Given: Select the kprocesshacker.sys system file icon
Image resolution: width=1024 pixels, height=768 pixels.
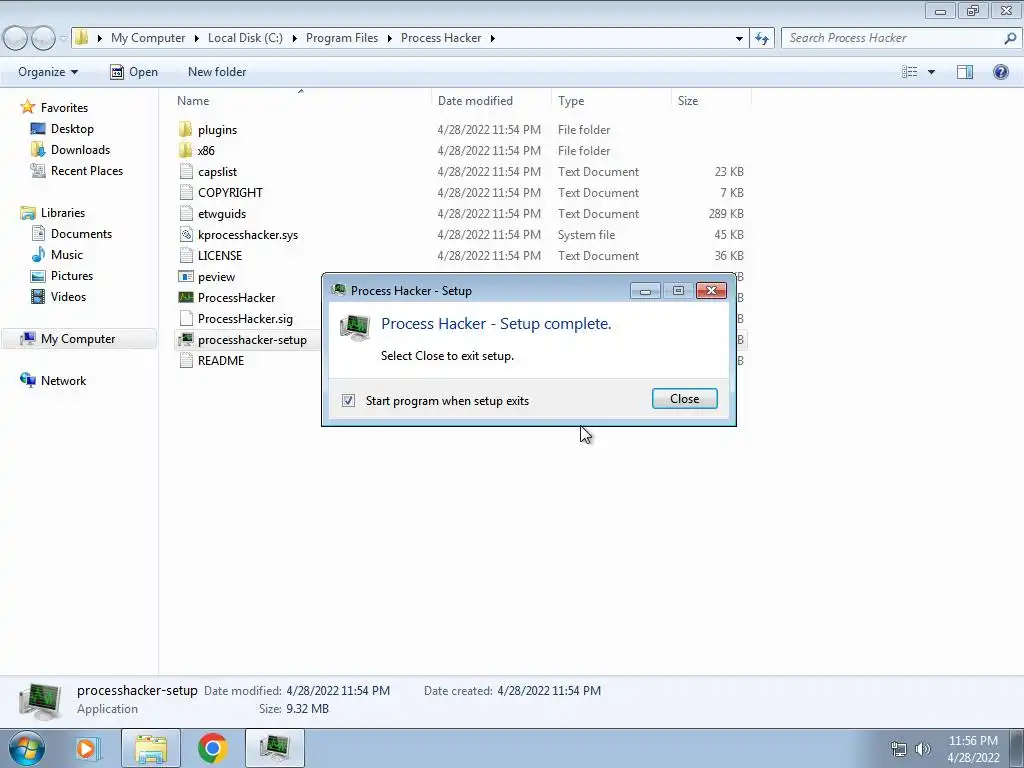Looking at the screenshot, I should pos(186,234).
